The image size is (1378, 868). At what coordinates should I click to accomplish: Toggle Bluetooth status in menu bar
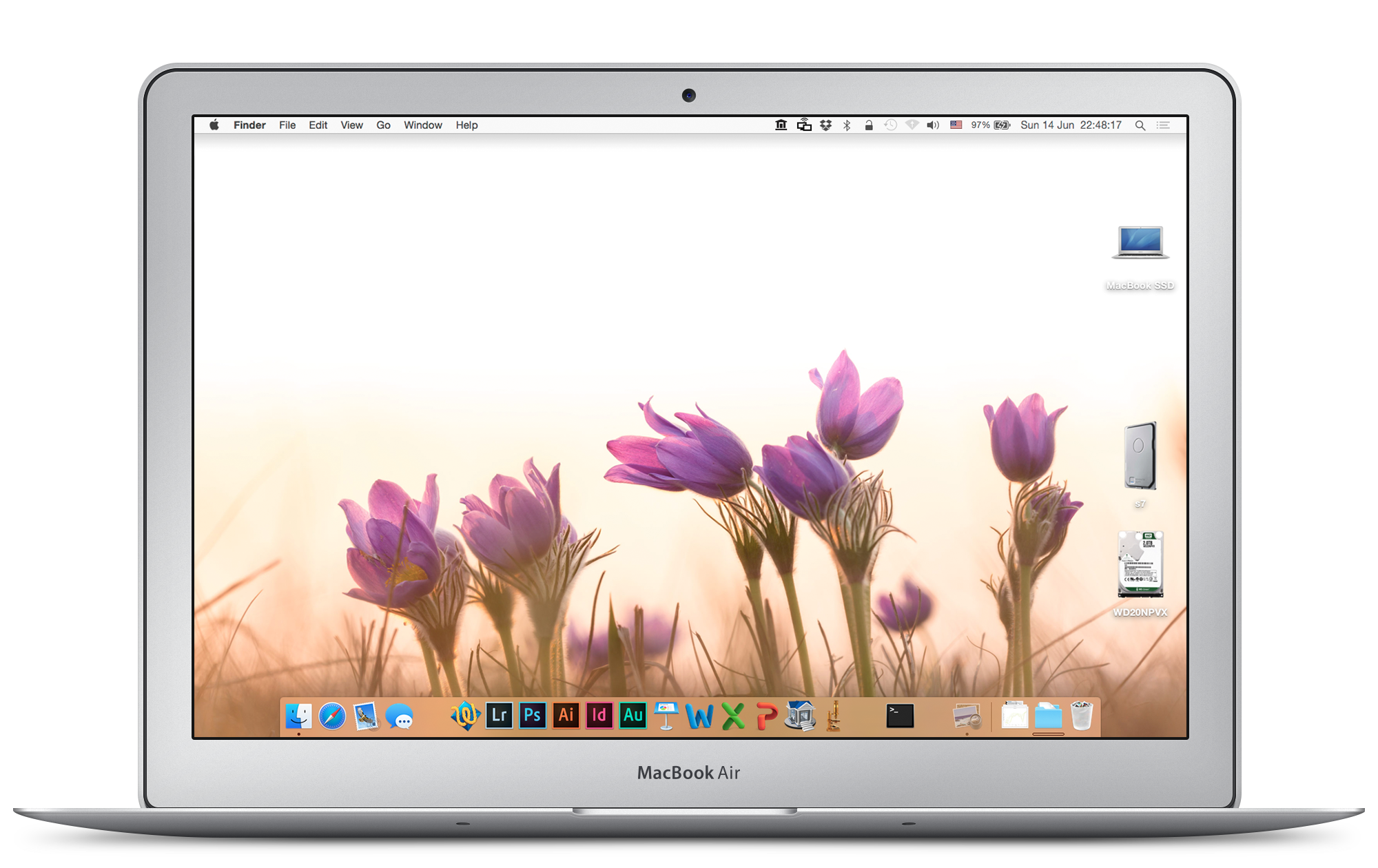(x=845, y=125)
